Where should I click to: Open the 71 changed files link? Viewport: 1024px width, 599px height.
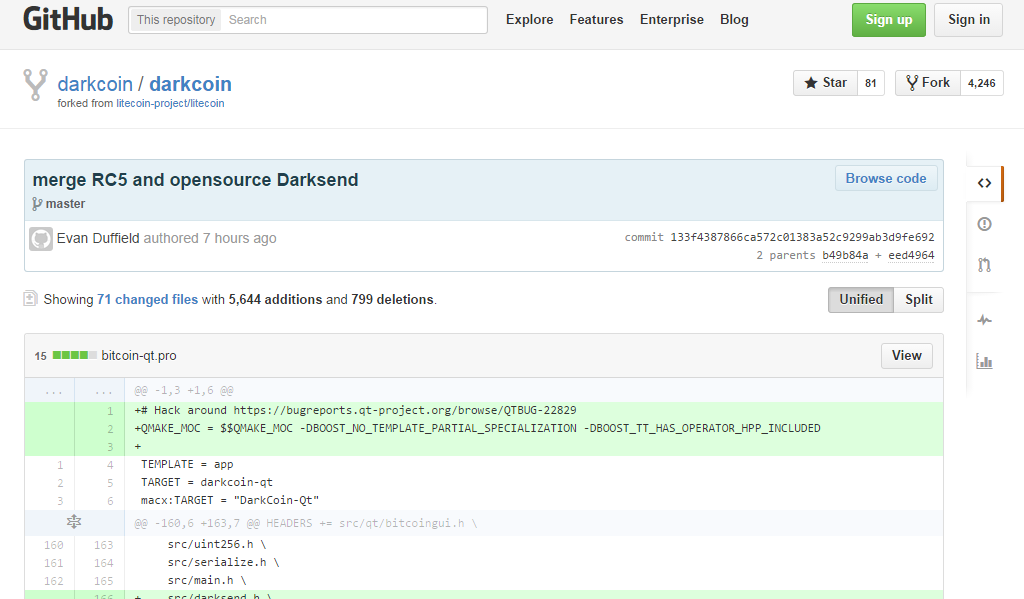(x=148, y=299)
